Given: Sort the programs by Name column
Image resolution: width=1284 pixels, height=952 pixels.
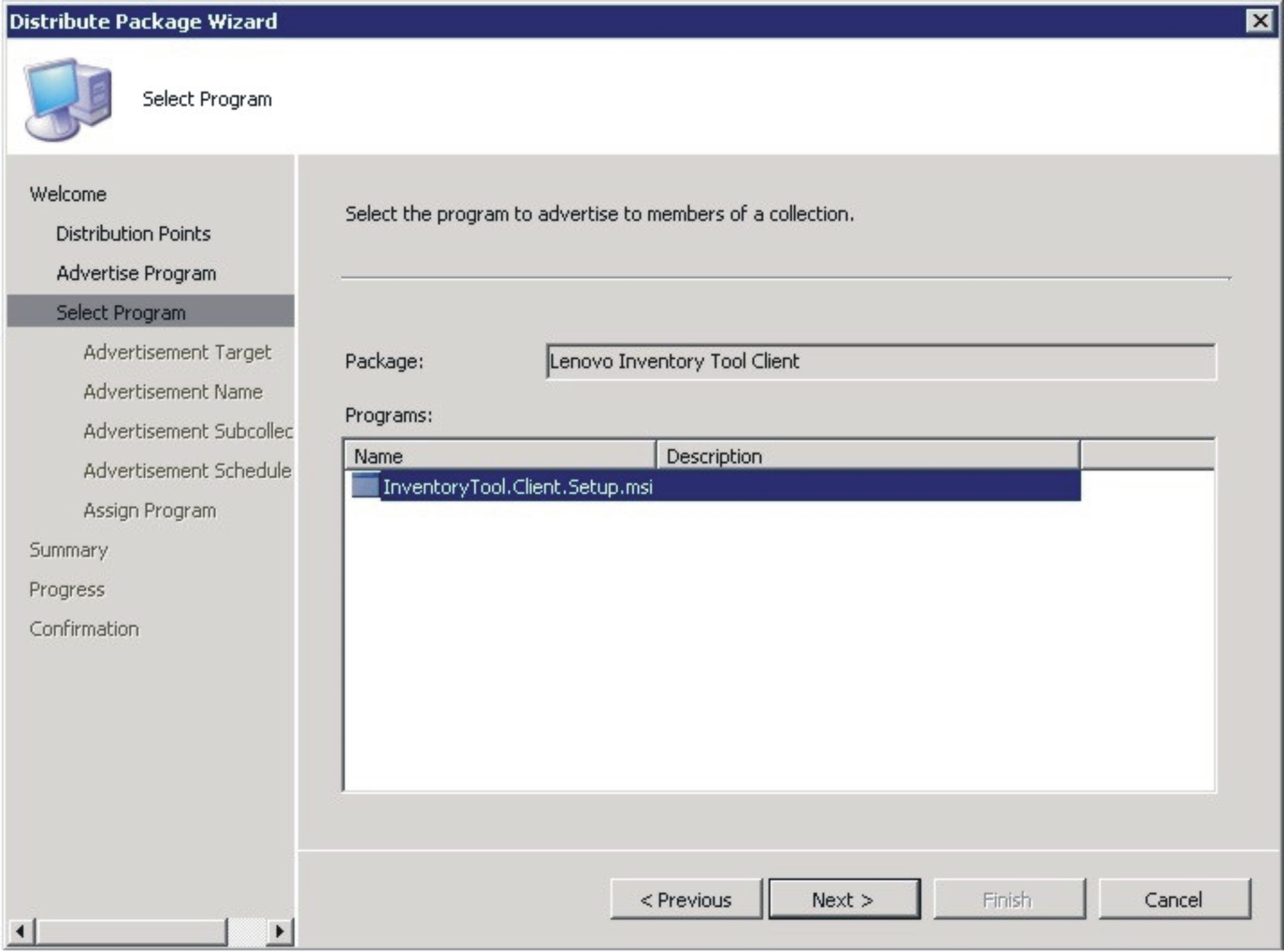Looking at the screenshot, I should click(500, 456).
